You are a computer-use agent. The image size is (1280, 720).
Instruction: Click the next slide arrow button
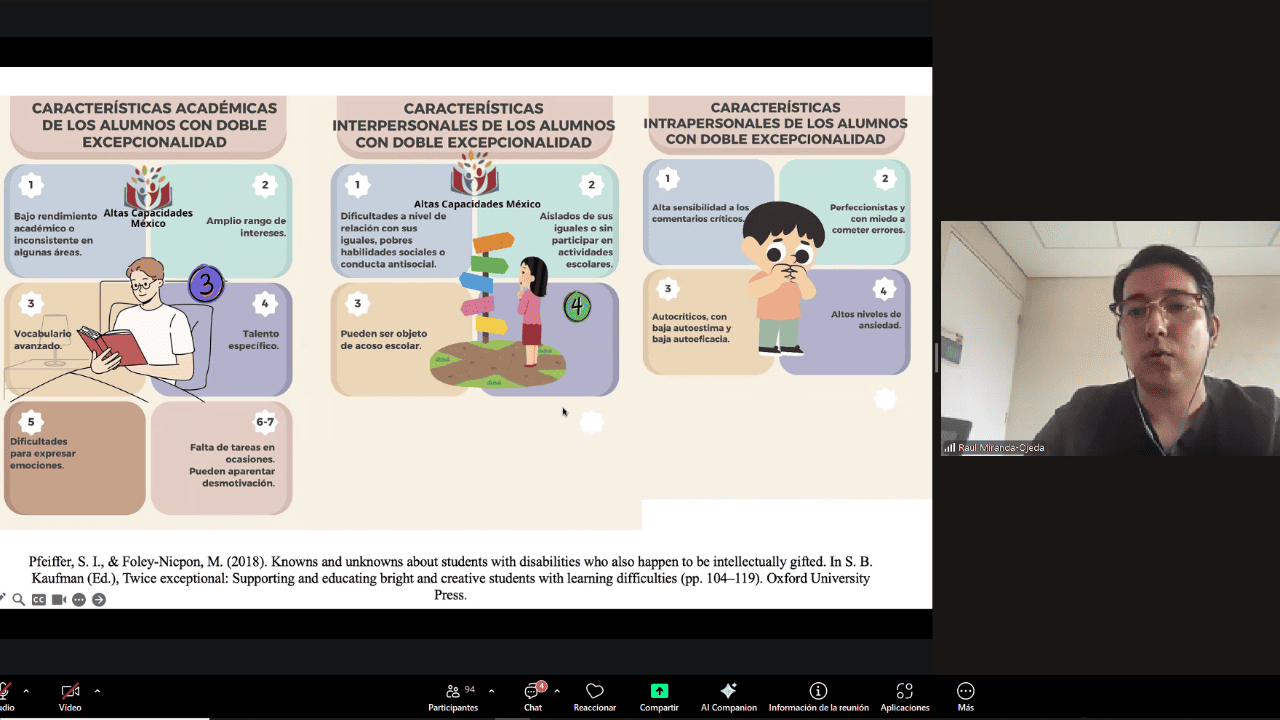click(99, 600)
